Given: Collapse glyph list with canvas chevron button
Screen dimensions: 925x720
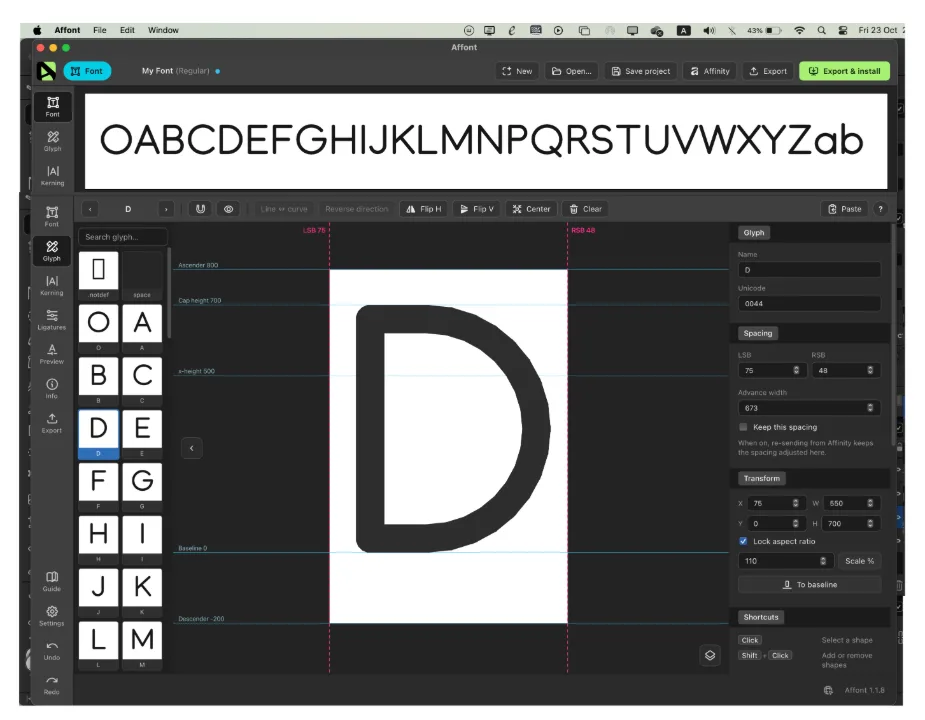Looking at the screenshot, I should 192,448.
